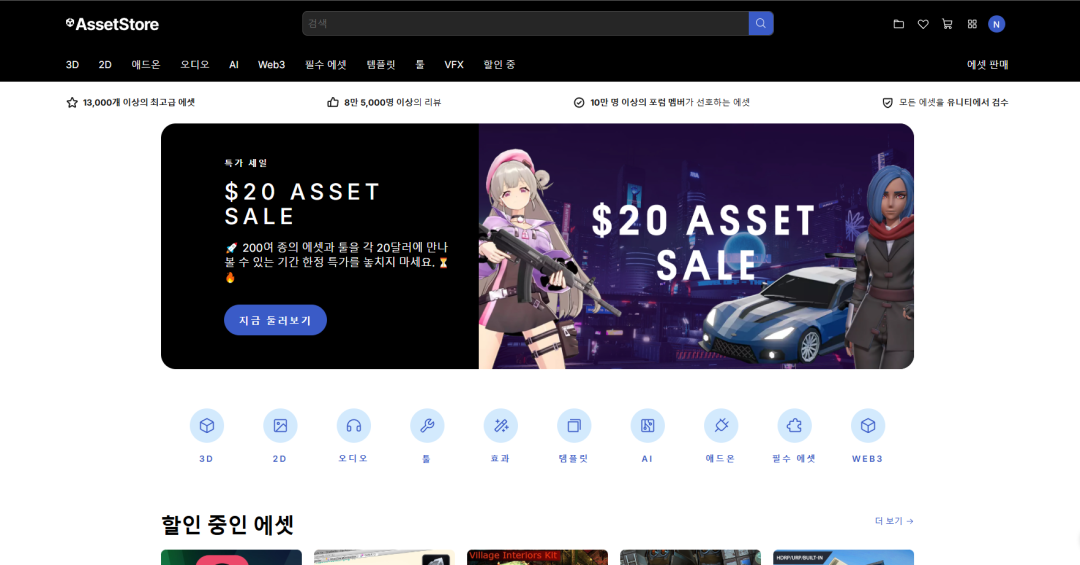Open the Village Interiors Kit asset thumbnail
The width and height of the screenshot is (1080, 565).
point(537,557)
